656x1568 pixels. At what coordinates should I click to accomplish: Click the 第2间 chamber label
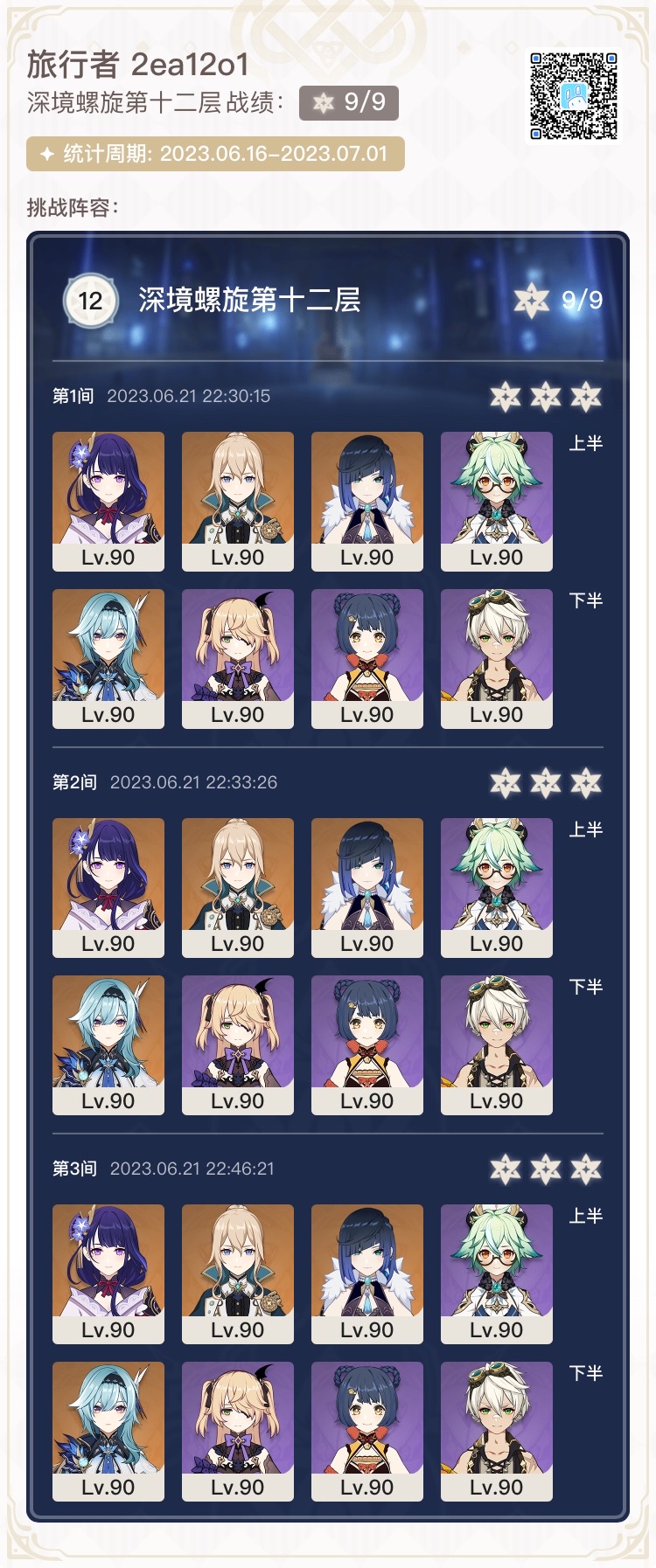point(74,782)
